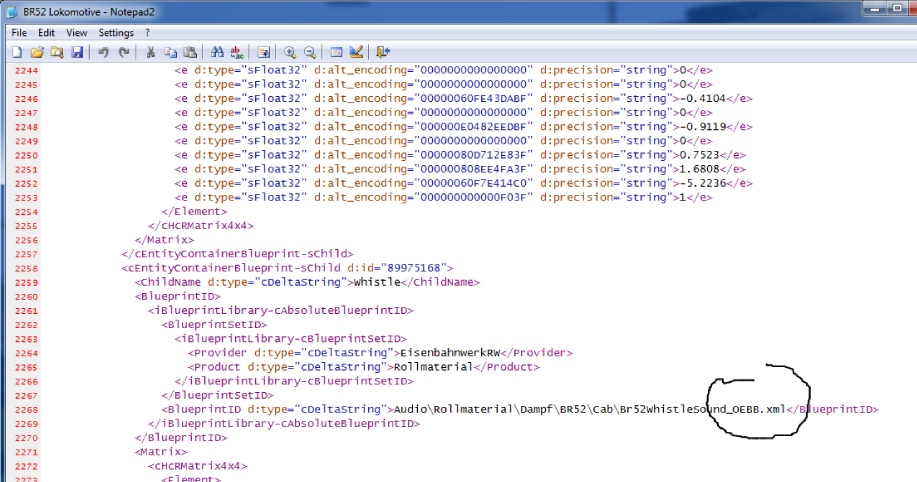Open the Settings menu
This screenshot has width=917, height=482.
(116, 33)
